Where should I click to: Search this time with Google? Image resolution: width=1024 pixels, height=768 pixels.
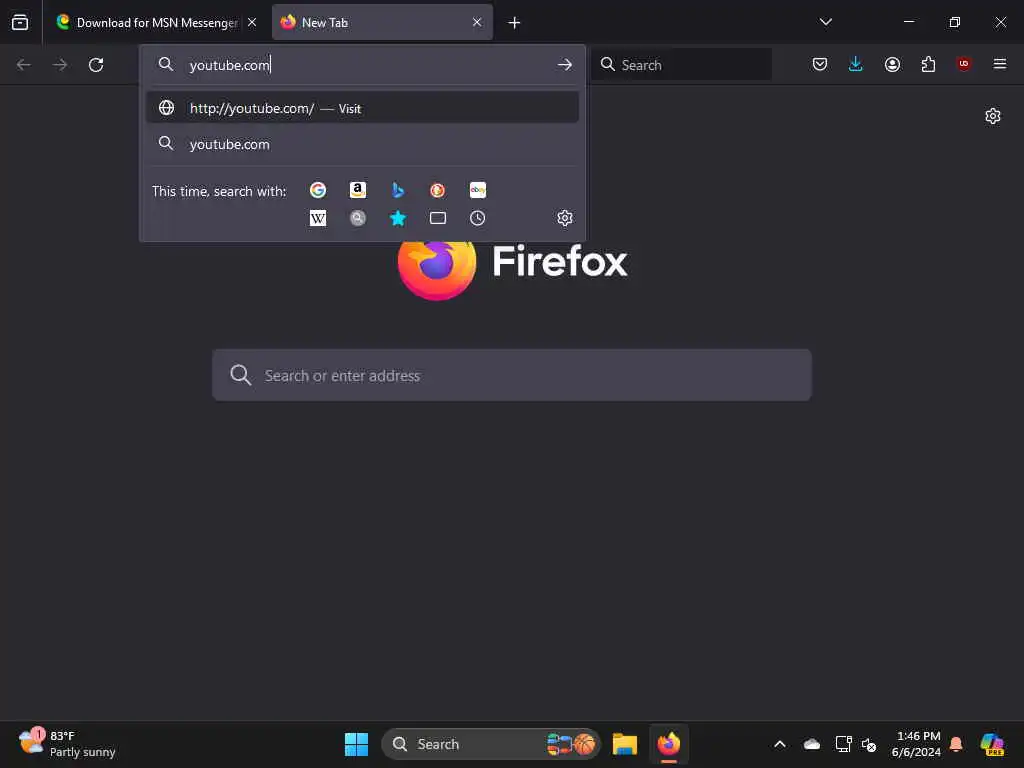(x=318, y=190)
